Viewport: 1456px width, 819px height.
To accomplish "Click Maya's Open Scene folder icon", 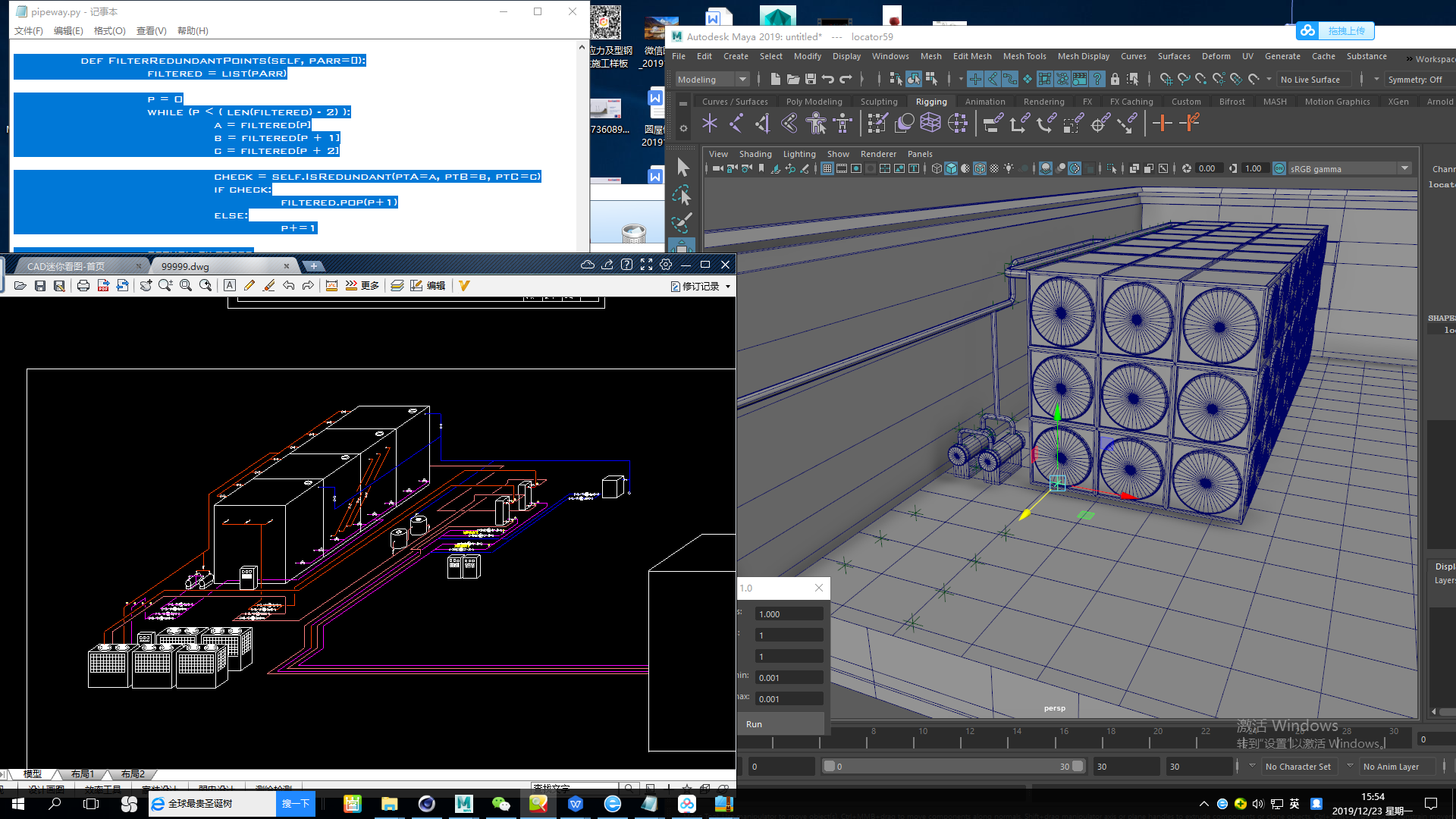I will point(792,79).
